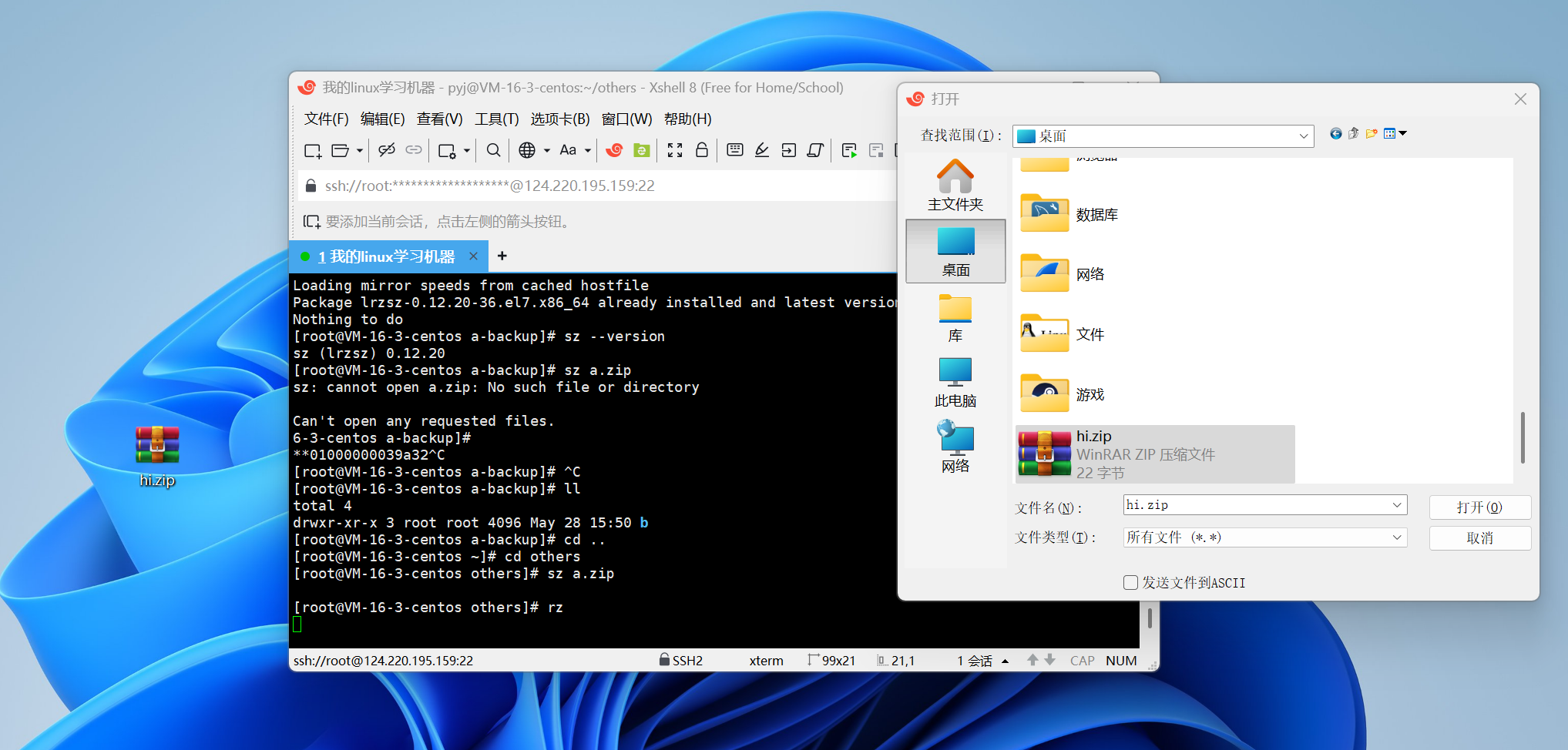
Task: Click the red Xshell swirl toolbar icon
Action: point(614,150)
